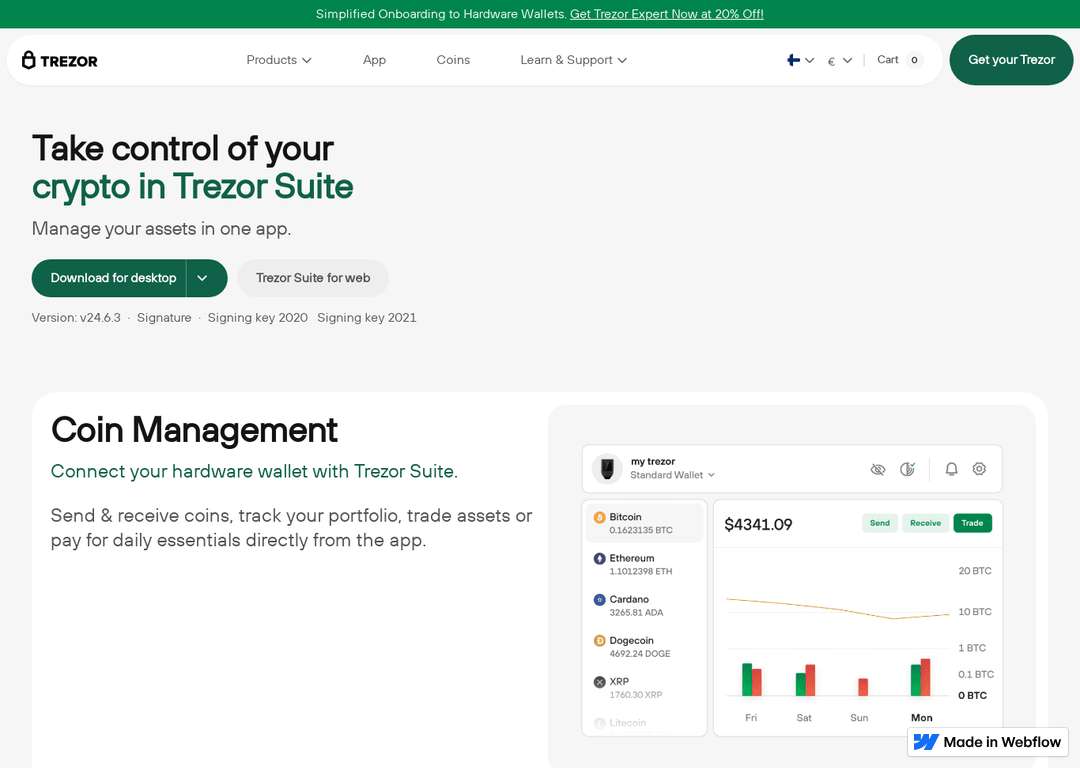The height and width of the screenshot is (768, 1080).
Task: Click the Sun label on the chart
Action: coord(859,718)
